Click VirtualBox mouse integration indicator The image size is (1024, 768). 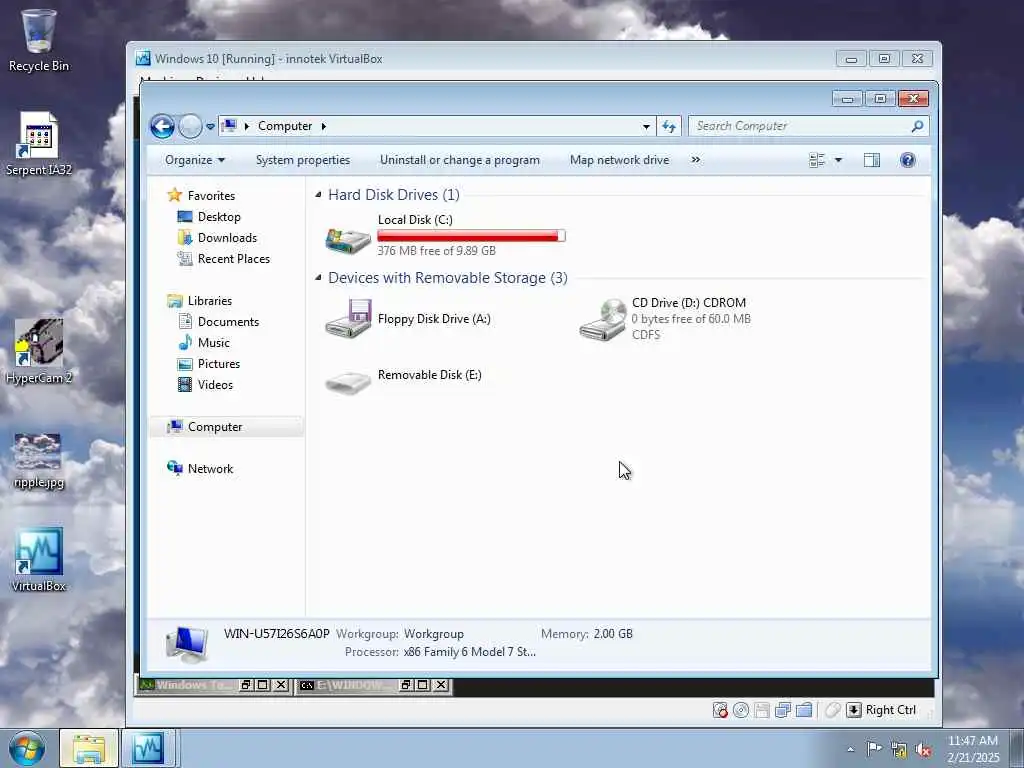832,710
